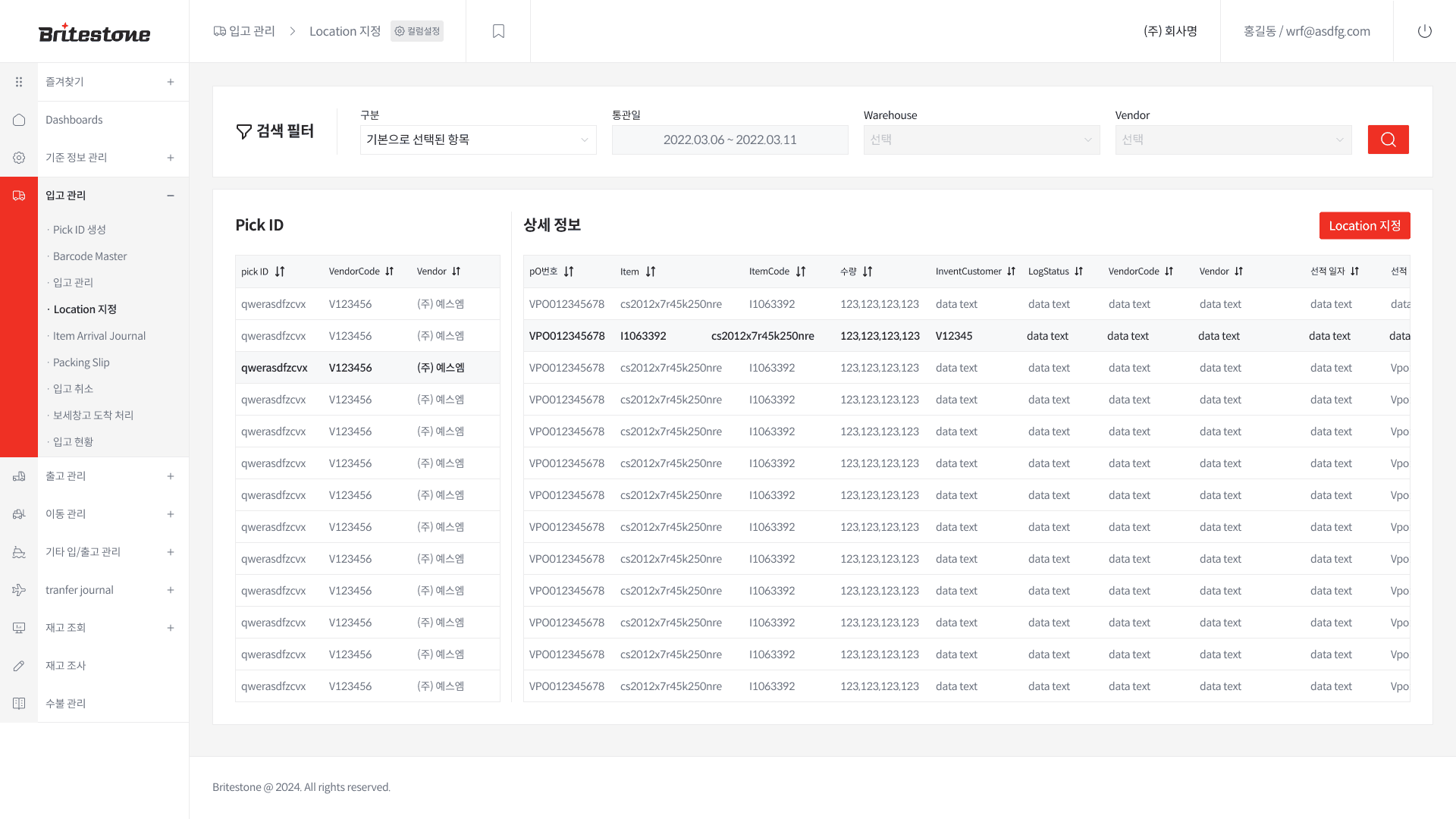1456x819 pixels.
Task: Select the Dashboards home icon
Action: [x=19, y=120]
